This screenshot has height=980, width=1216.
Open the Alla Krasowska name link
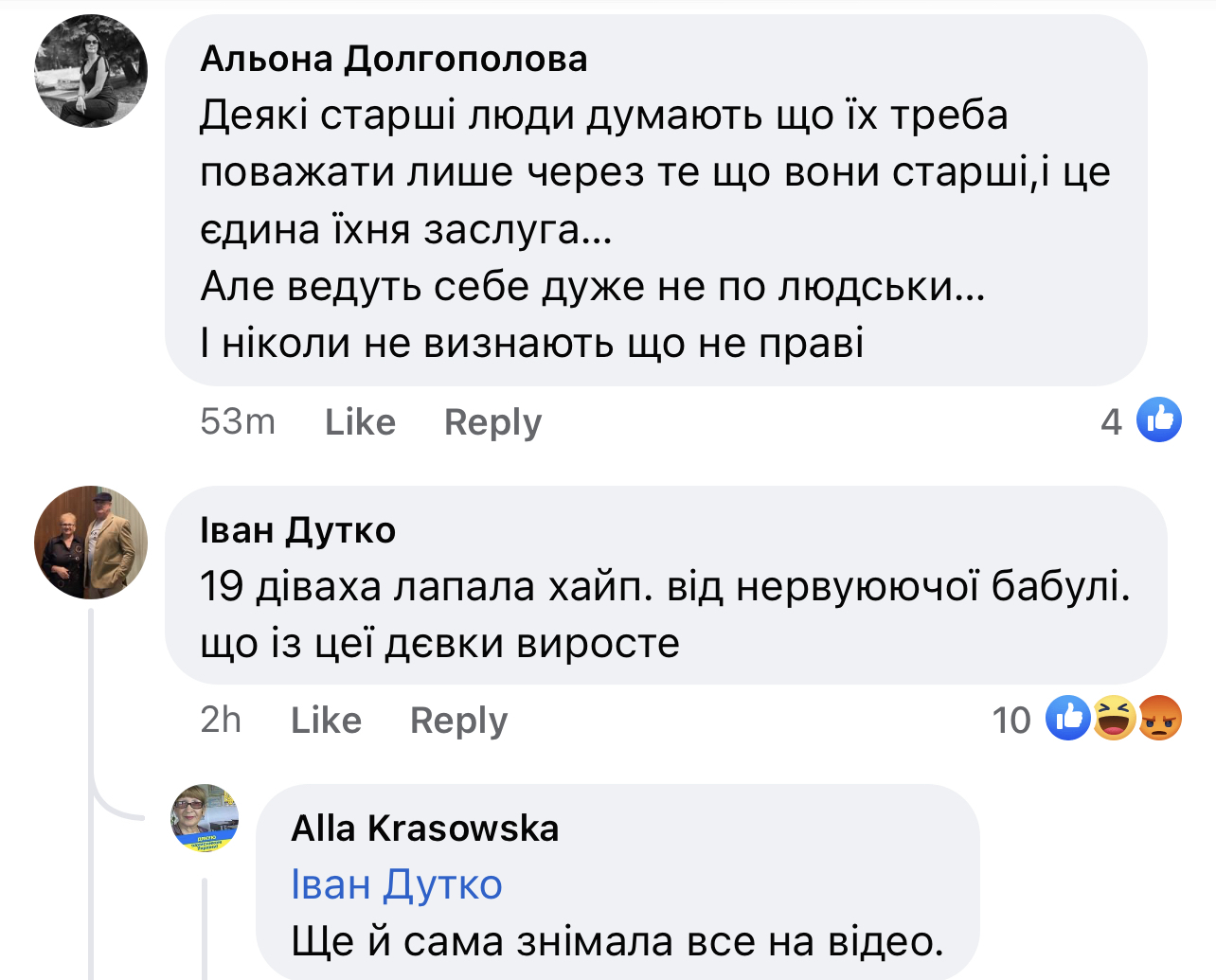point(425,829)
